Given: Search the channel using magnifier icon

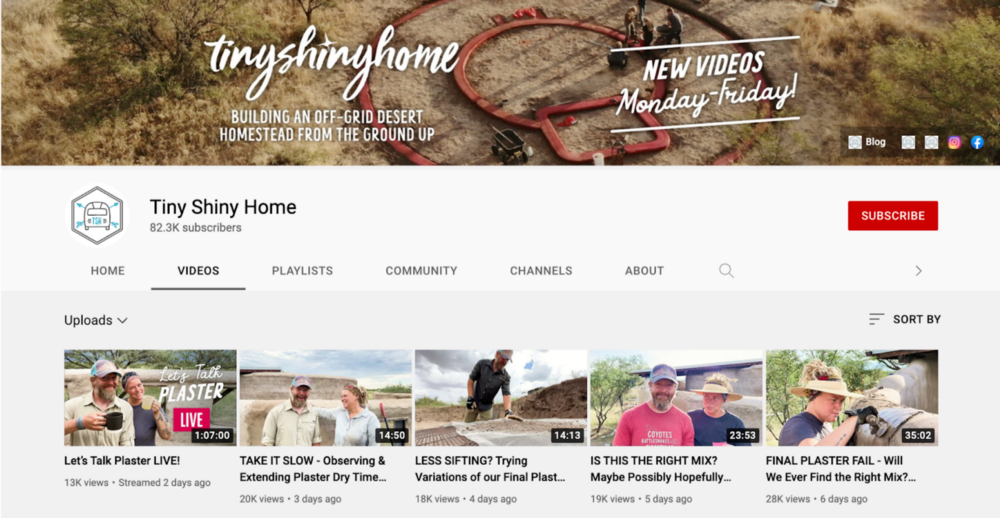Looking at the screenshot, I should click(x=726, y=270).
